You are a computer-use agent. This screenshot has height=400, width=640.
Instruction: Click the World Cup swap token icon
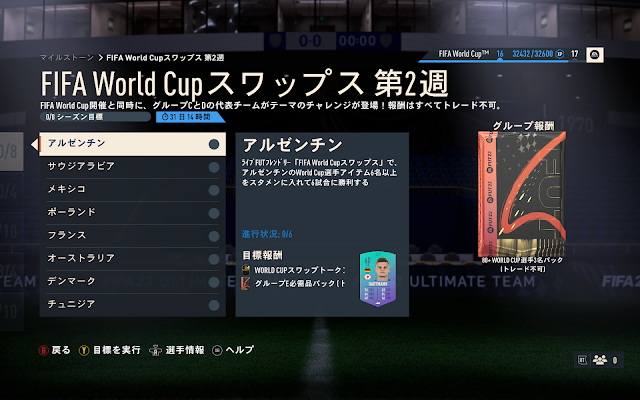(246, 270)
